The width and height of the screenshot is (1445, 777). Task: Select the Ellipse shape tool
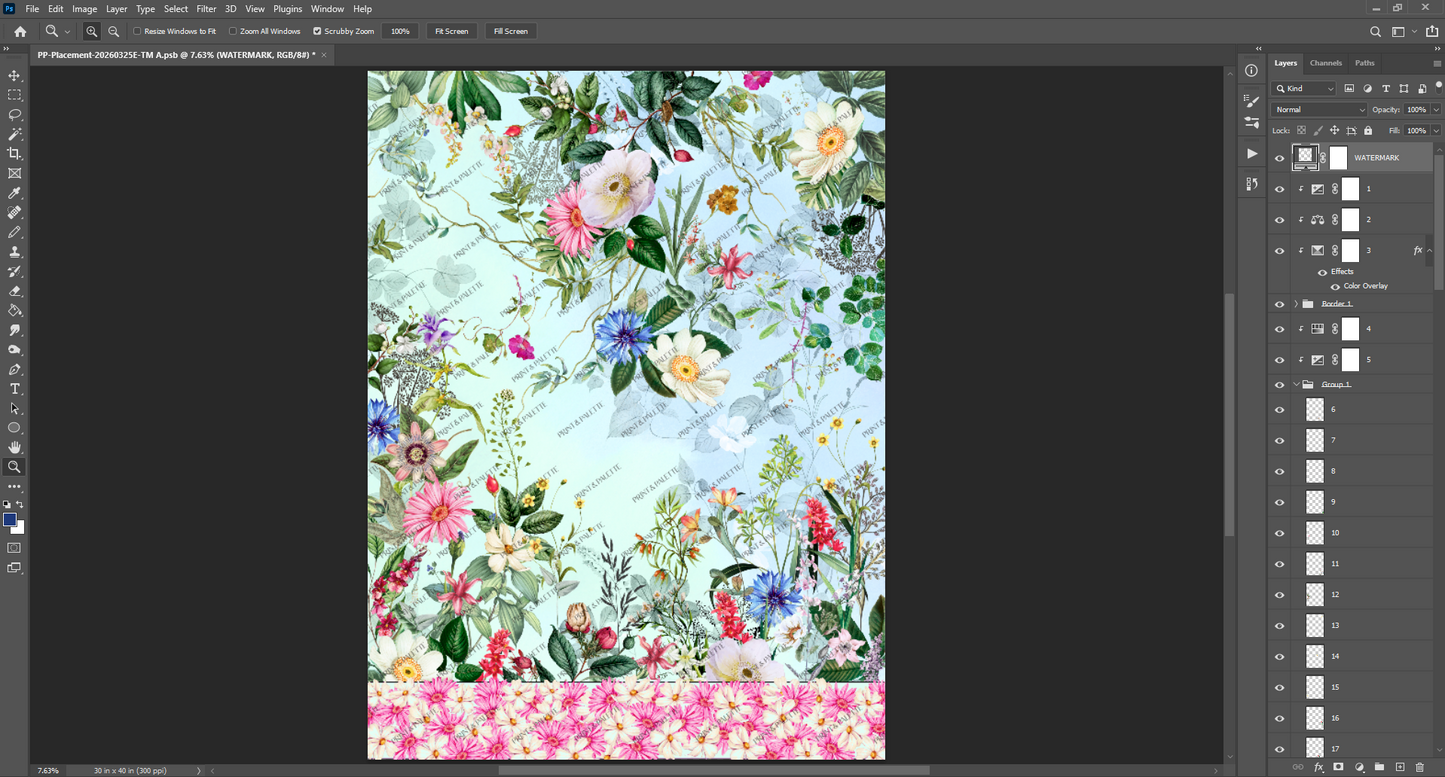14,428
